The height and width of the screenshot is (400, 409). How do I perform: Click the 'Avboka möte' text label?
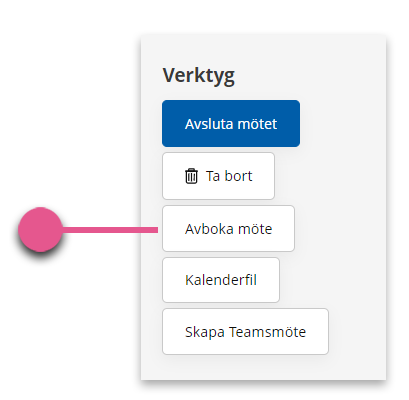coord(228,229)
